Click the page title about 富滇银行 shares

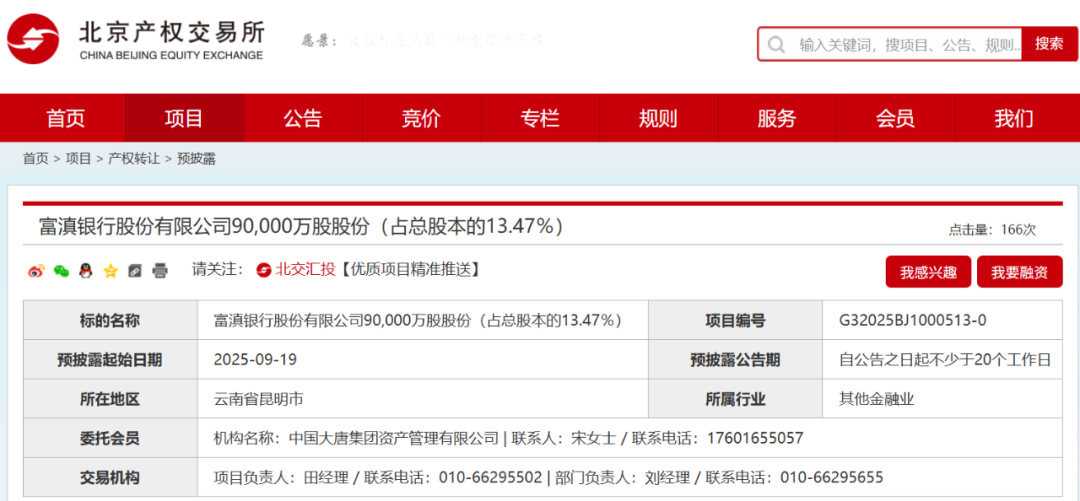click(x=302, y=226)
